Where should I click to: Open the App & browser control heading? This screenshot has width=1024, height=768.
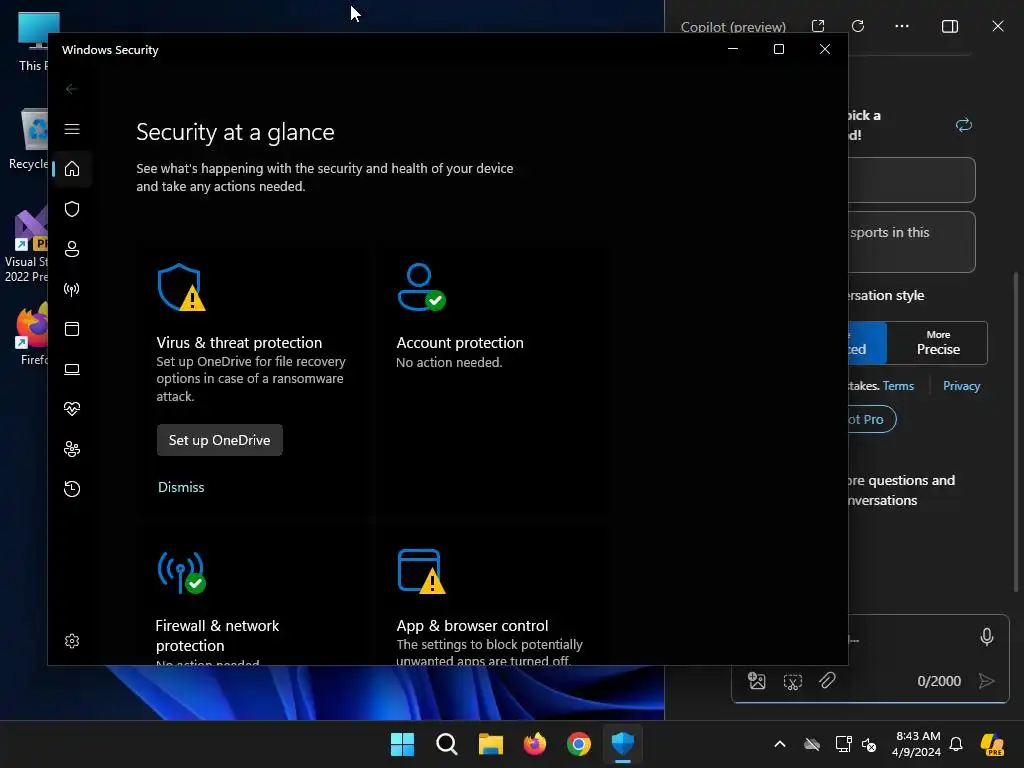point(472,626)
